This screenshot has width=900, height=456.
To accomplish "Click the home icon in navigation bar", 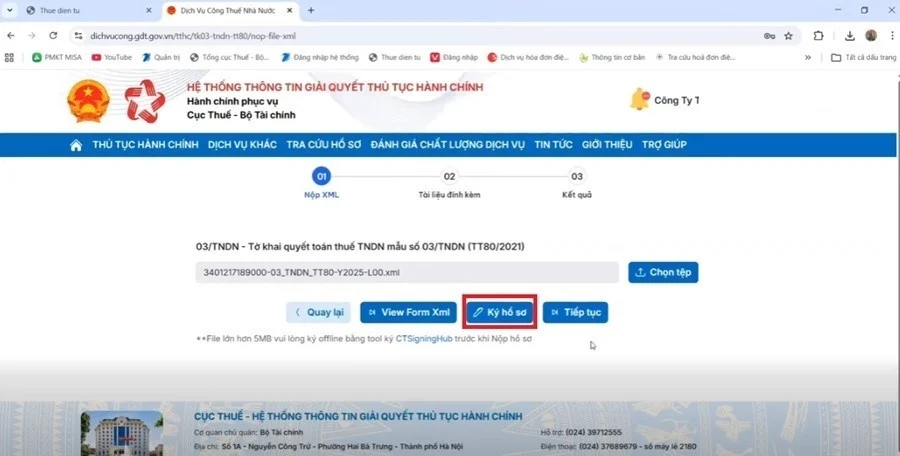I will pos(76,145).
